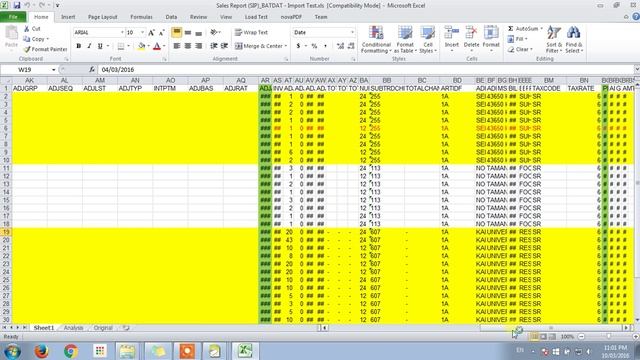Toggle Bold formatting

point(78,46)
